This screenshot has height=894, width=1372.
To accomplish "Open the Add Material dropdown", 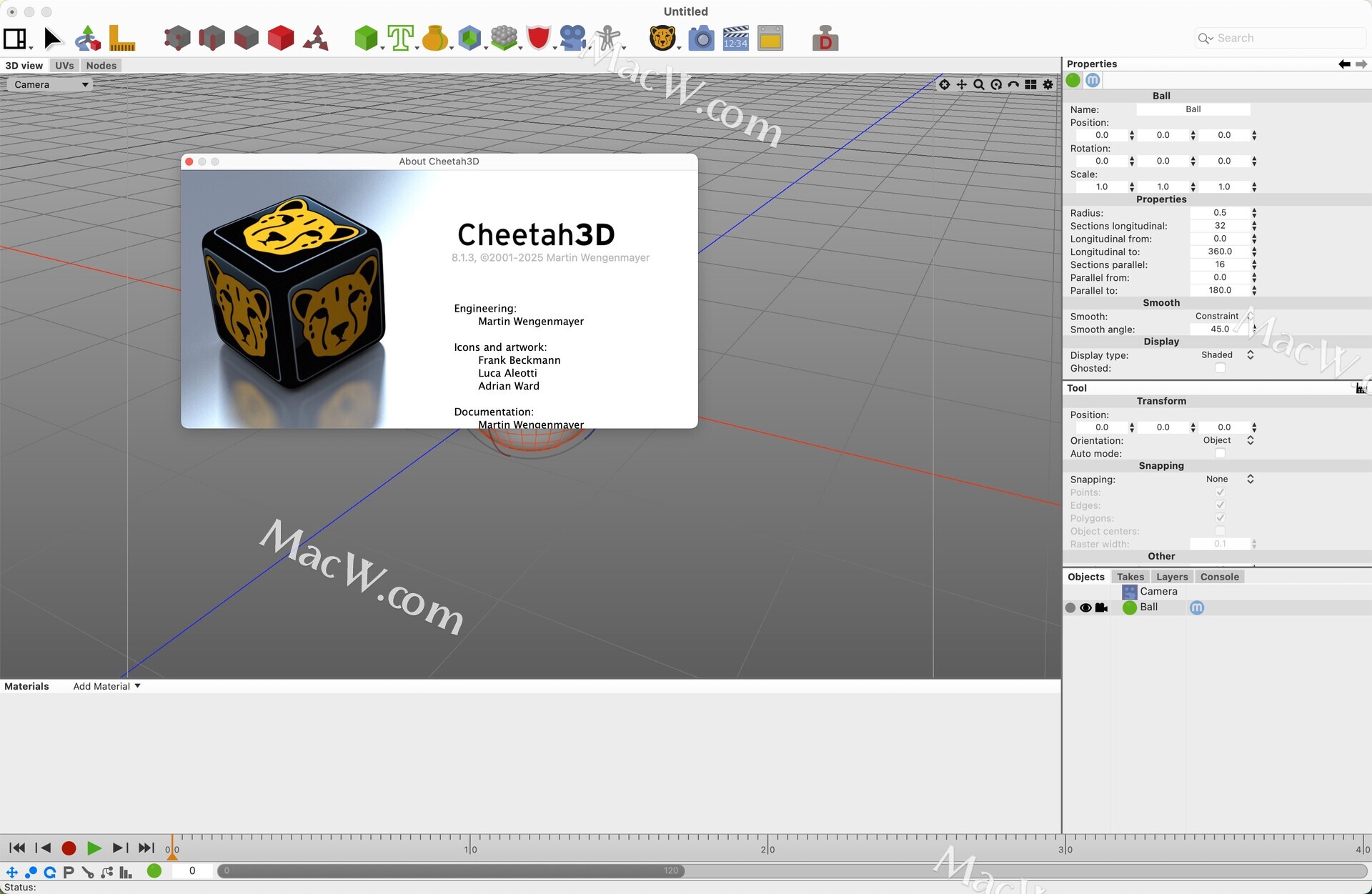I will 106,686.
